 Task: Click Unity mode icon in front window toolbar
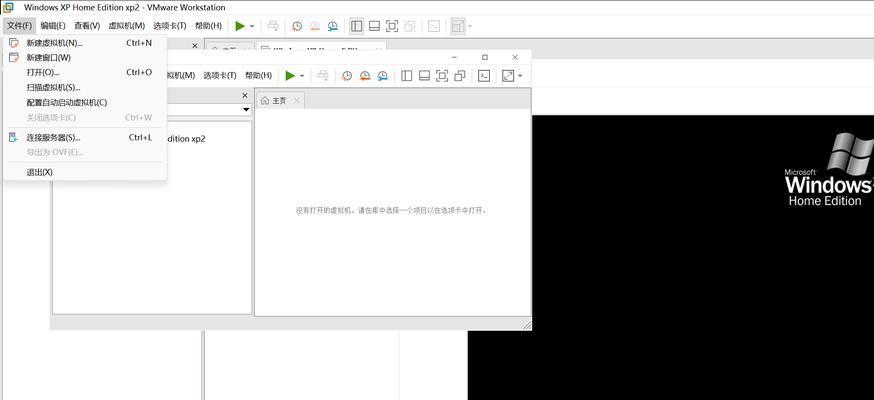460,75
